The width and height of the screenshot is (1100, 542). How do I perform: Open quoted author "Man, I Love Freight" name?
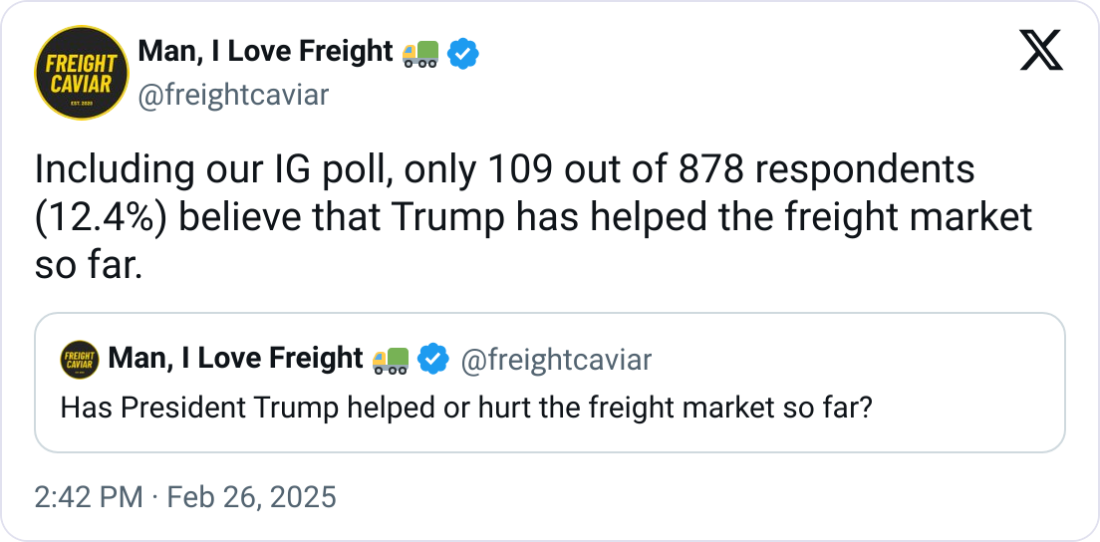234,358
